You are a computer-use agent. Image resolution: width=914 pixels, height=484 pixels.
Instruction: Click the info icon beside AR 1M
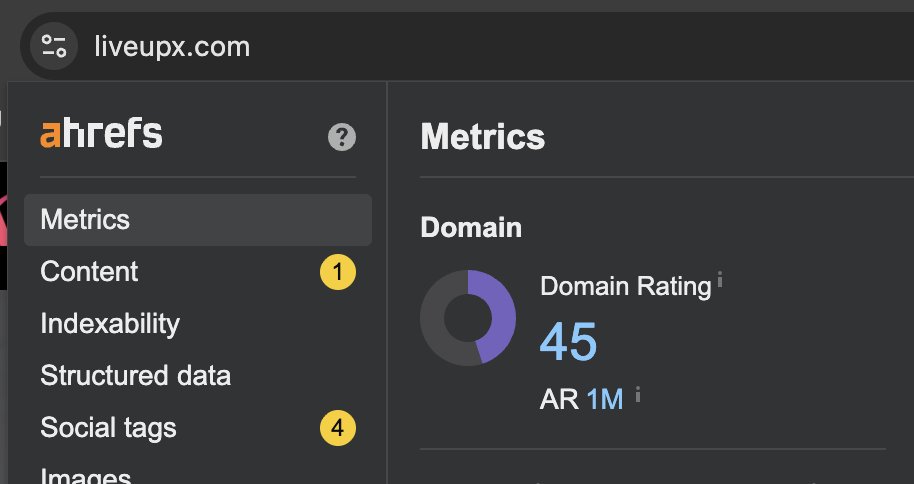[x=638, y=395]
